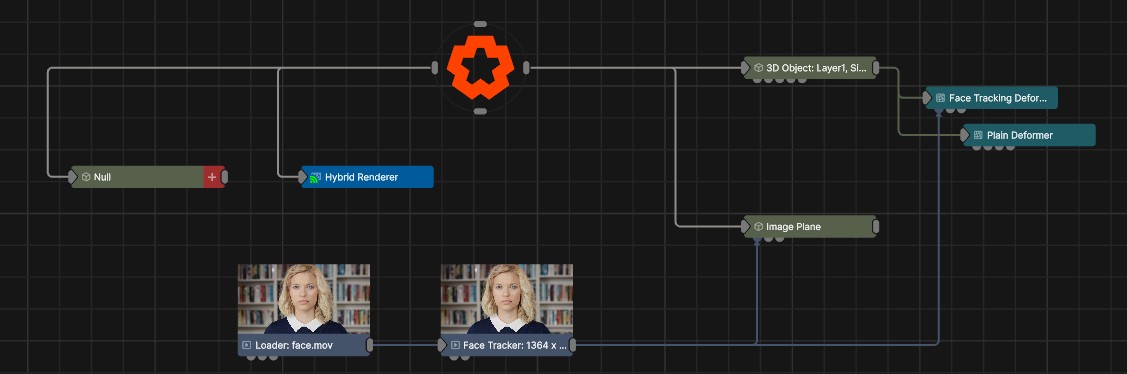This screenshot has height=374, width=1127.
Task: Click the 'Face Tracking Defor...' label
Action: point(998,98)
